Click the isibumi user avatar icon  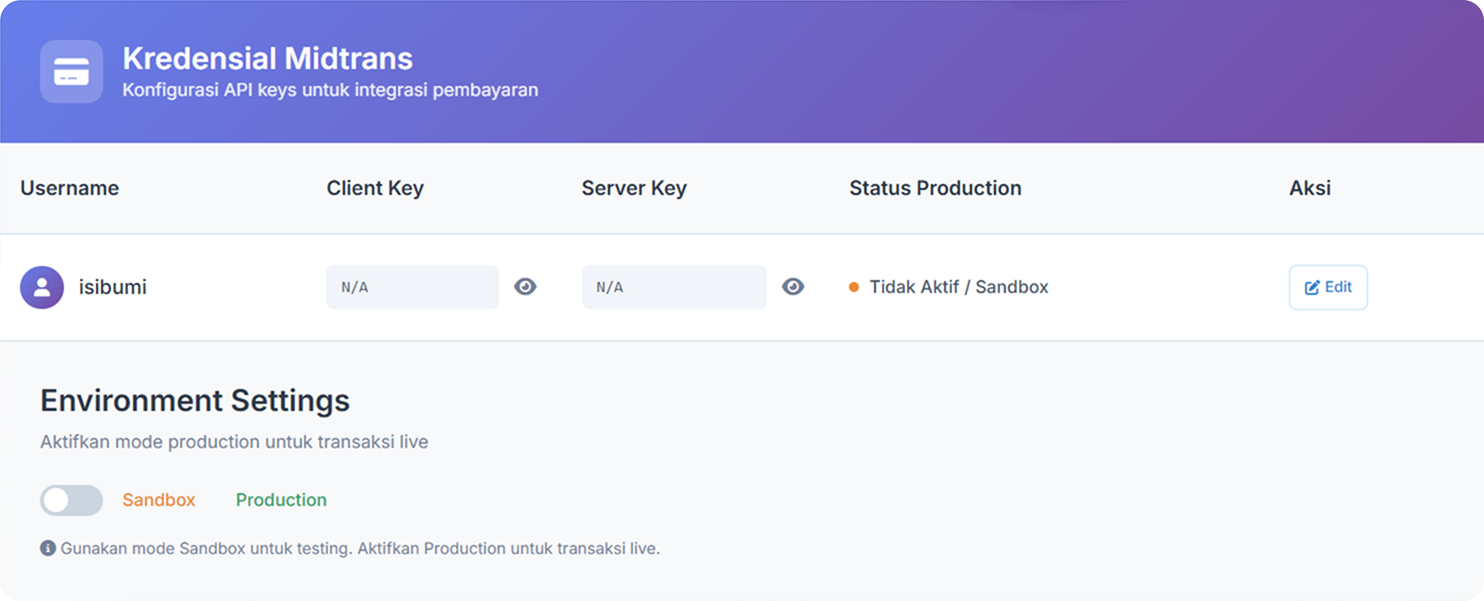tap(42, 288)
